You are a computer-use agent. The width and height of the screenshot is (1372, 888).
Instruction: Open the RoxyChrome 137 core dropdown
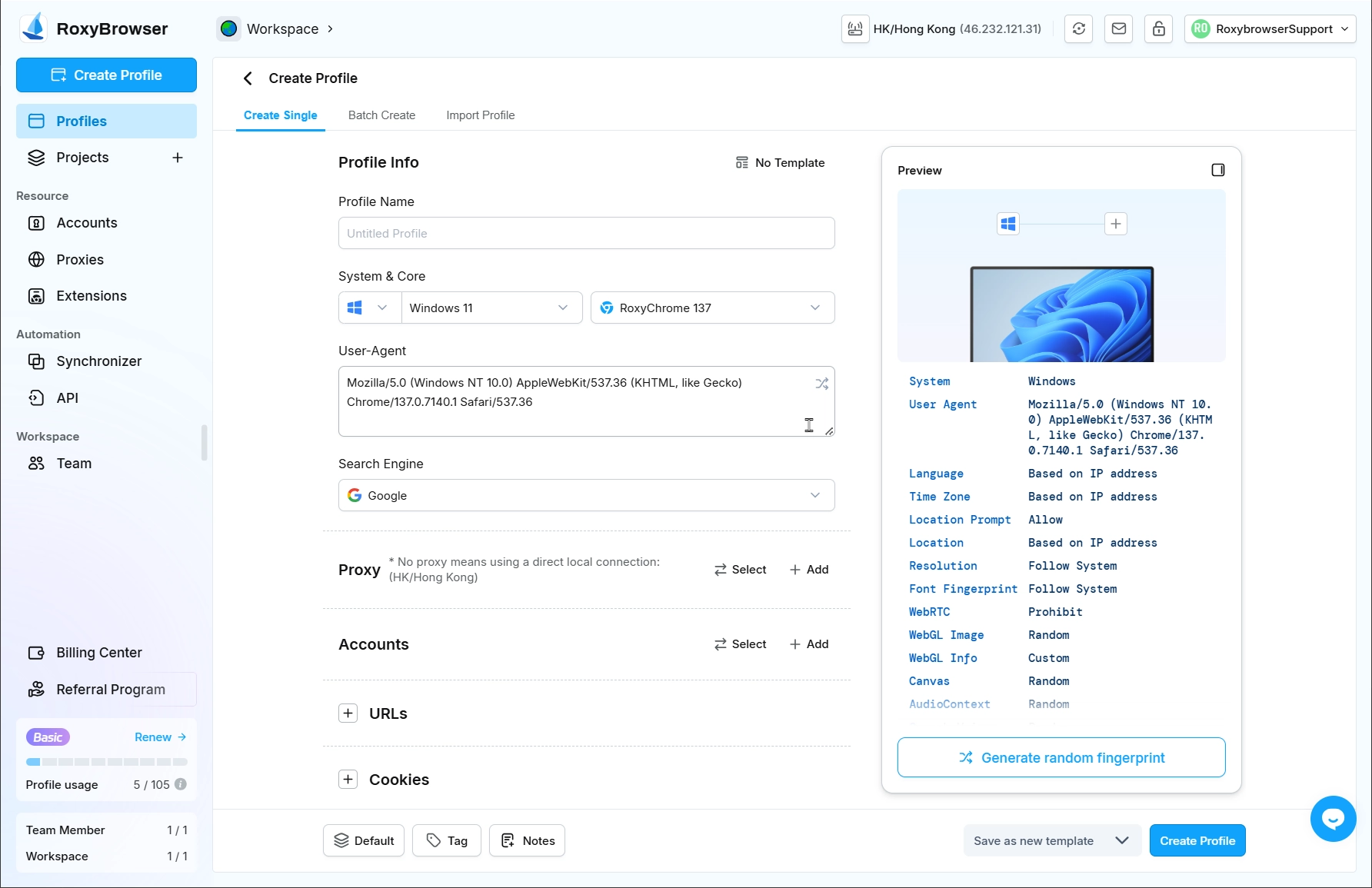pyautogui.click(x=712, y=308)
